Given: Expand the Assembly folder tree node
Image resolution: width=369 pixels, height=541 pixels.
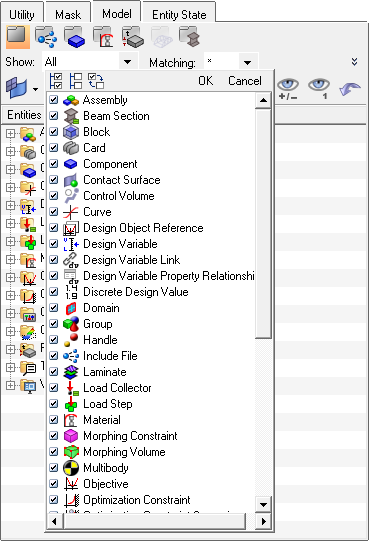Looking at the screenshot, I should [10, 134].
